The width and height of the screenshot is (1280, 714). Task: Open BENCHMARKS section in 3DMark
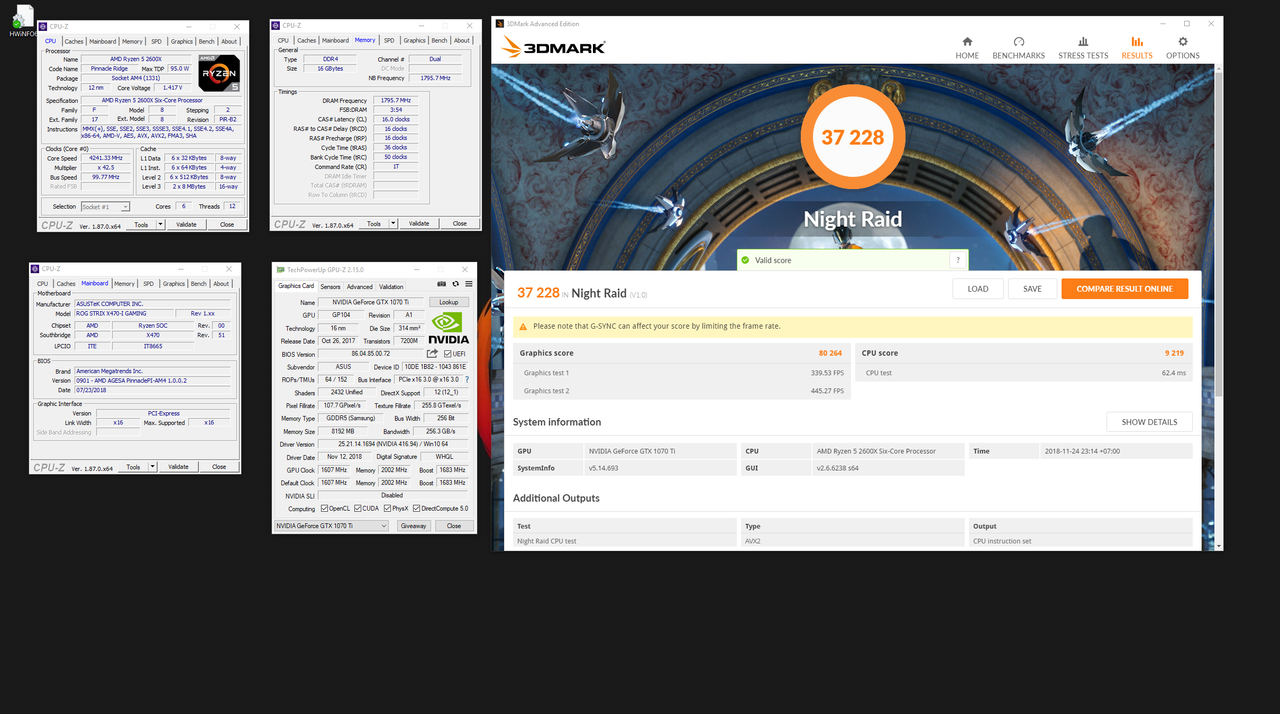[1018, 48]
